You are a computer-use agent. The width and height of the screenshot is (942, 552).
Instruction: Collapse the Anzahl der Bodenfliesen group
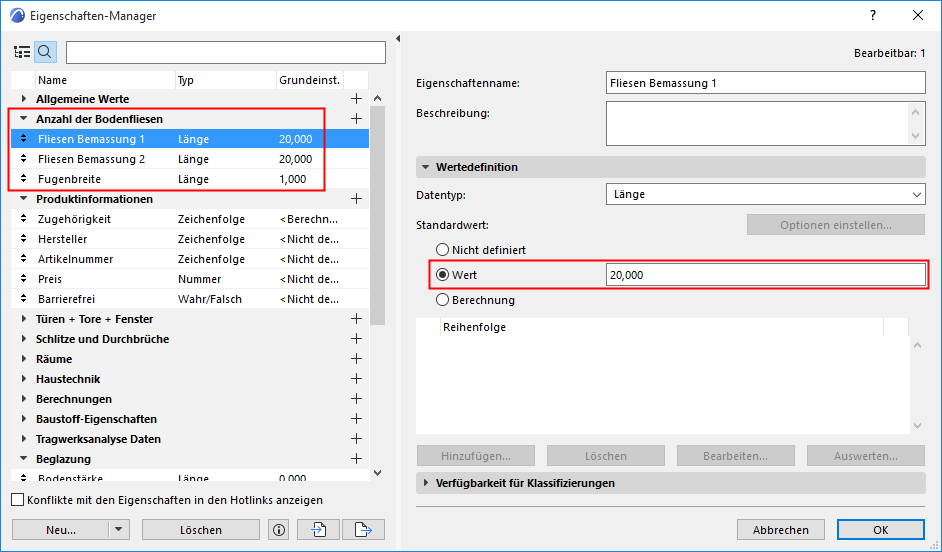click(x=24, y=119)
